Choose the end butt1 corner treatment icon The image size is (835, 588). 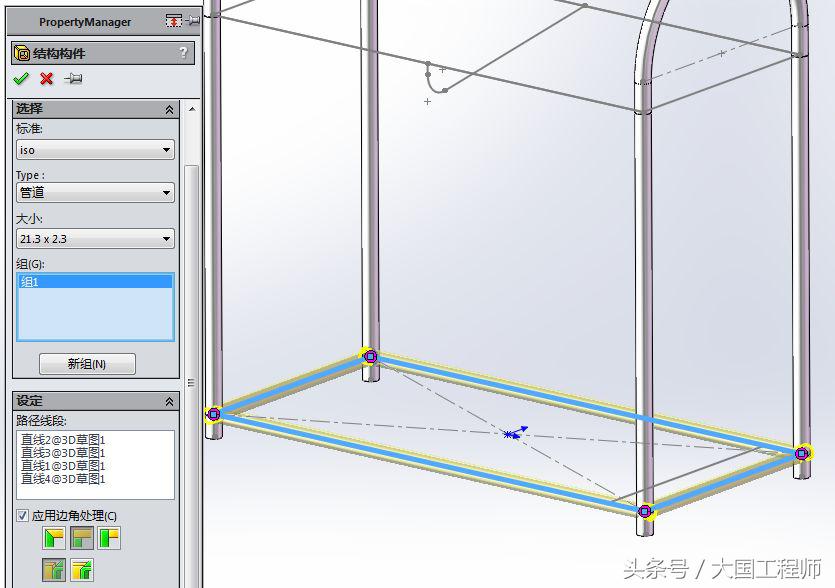coord(81,537)
